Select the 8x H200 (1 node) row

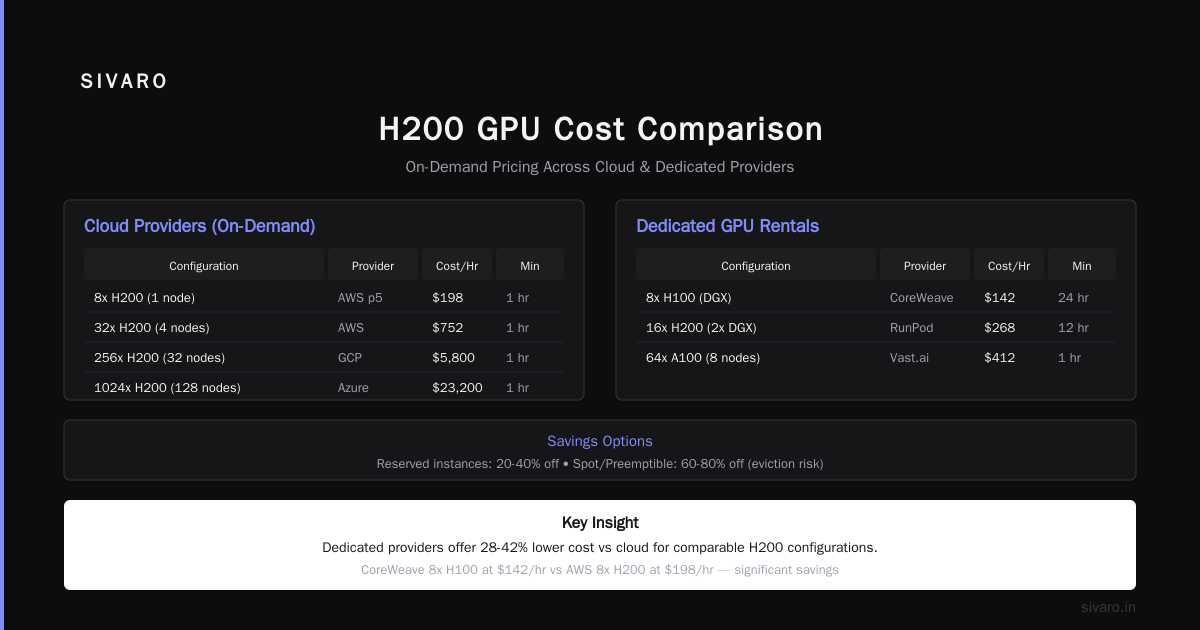click(x=324, y=297)
